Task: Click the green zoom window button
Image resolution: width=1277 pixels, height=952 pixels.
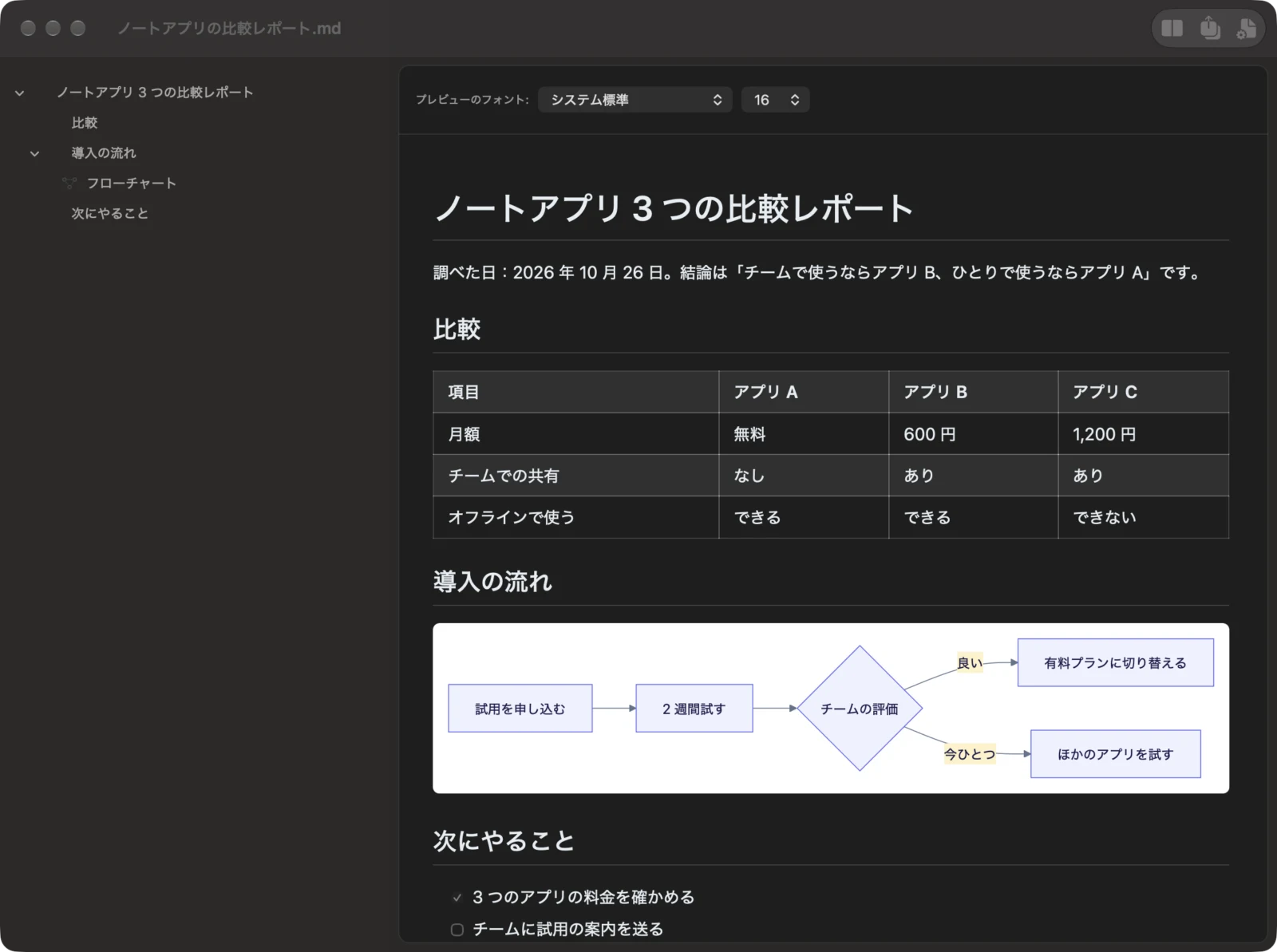Action: point(77,28)
